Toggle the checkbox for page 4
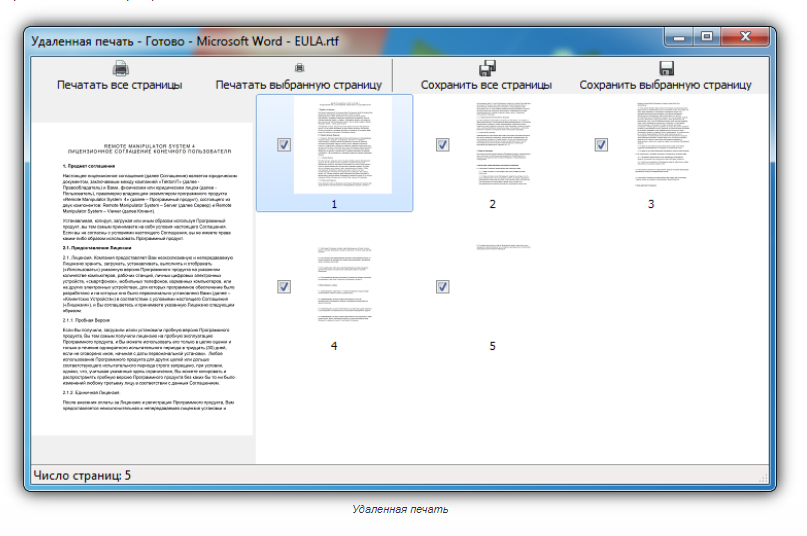Viewport: 807px width, 536px height. [x=284, y=286]
